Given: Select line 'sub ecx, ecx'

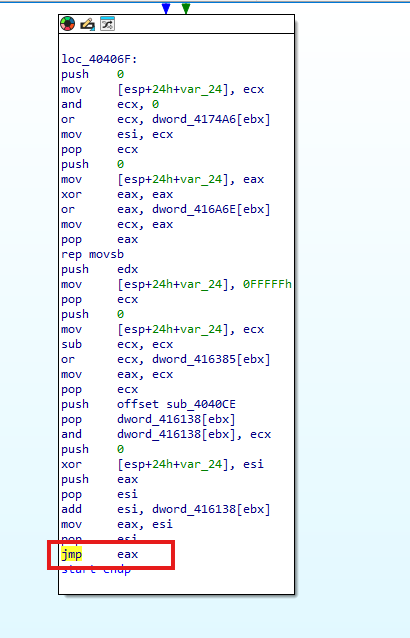Looking at the screenshot, I should pyautogui.click(x=117, y=345).
